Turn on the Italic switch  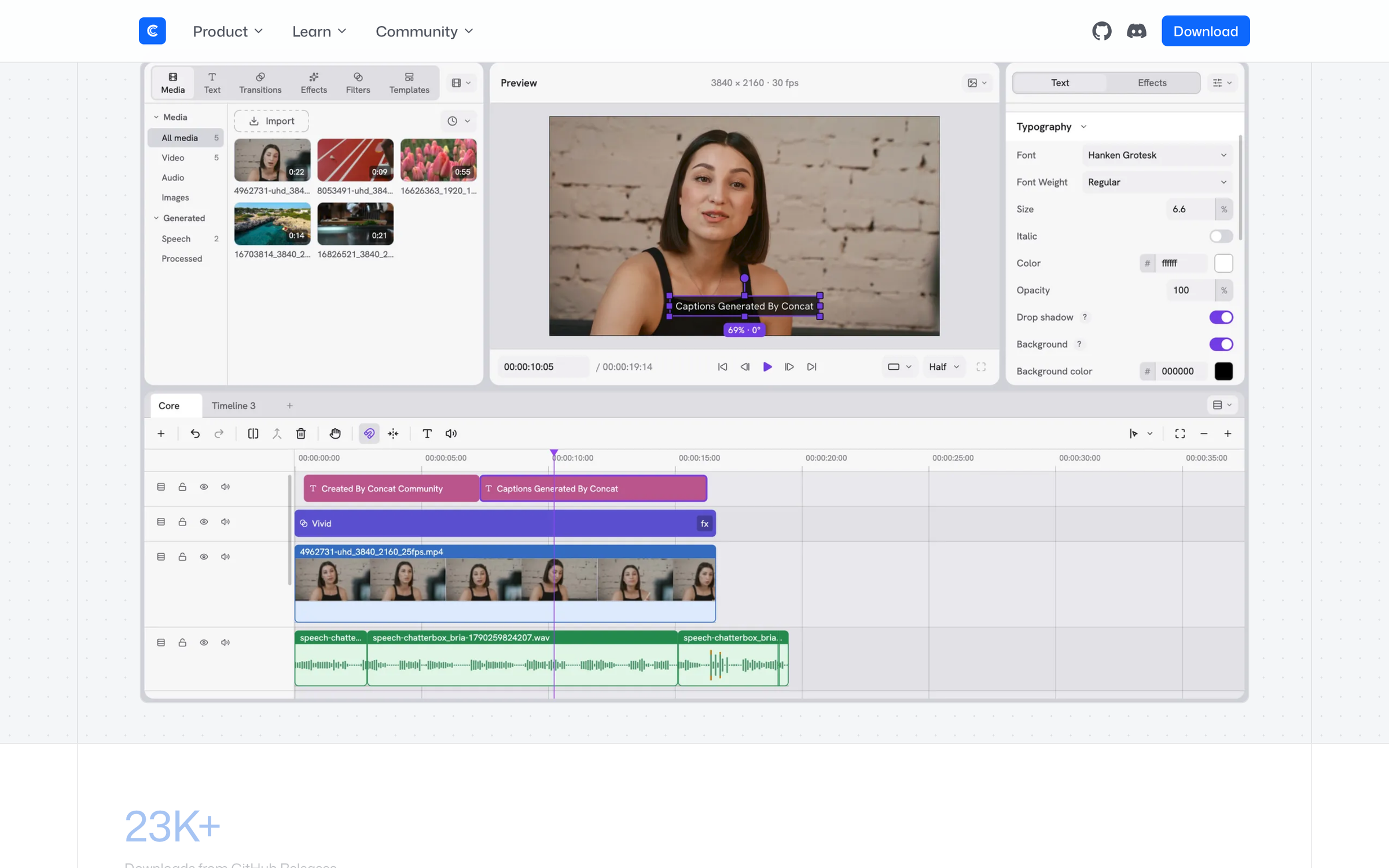1221,236
